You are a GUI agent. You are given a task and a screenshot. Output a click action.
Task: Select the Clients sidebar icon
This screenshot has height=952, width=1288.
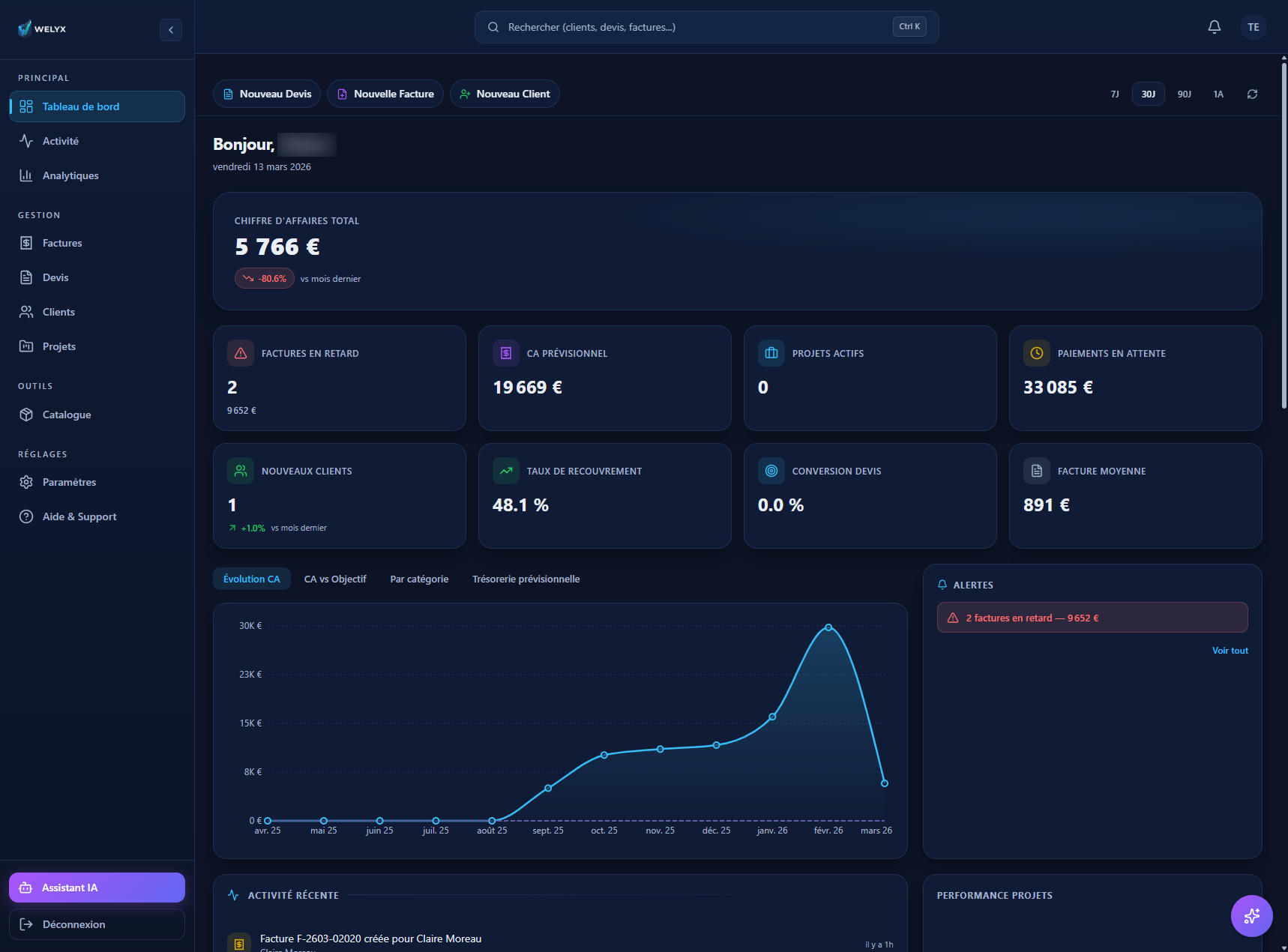pyautogui.click(x=26, y=312)
